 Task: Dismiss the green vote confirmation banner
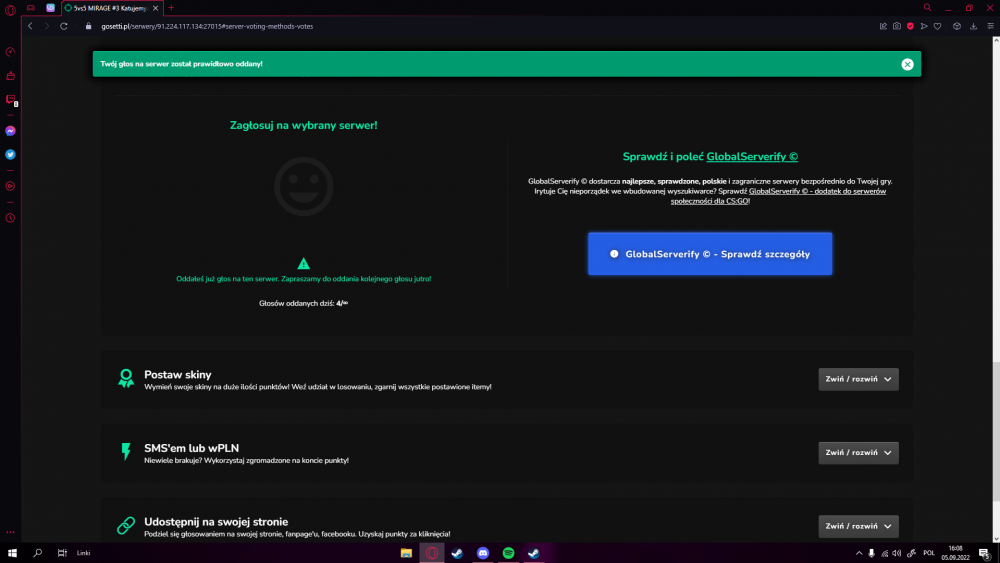(907, 64)
